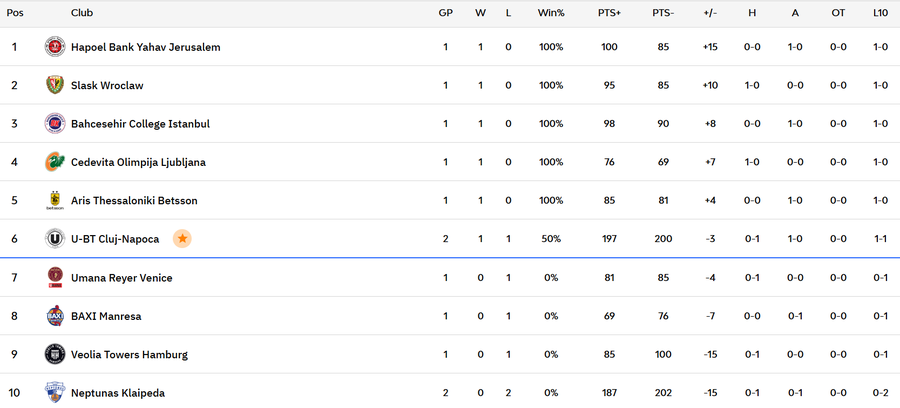Image resolution: width=900 pixels, height=408 pixels.
Task: Click Veolia Towers Hamburg logo
Action: pos(55,354)
